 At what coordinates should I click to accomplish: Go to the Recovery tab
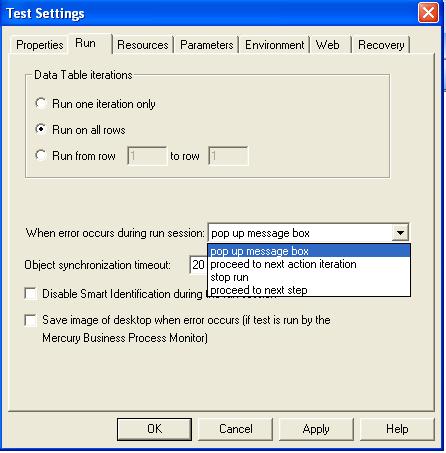point(381,45)
